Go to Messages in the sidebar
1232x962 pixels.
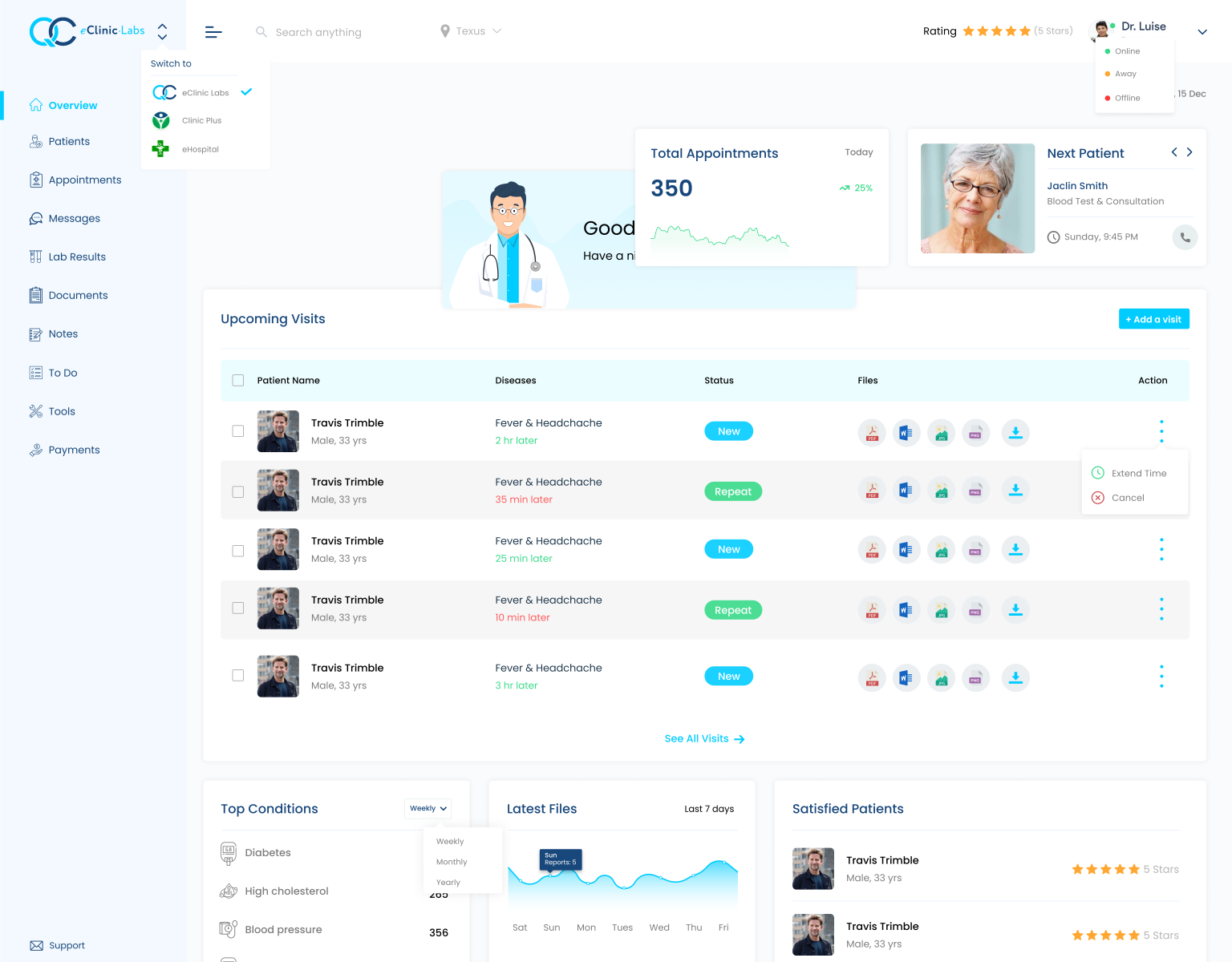pos(73,218)
